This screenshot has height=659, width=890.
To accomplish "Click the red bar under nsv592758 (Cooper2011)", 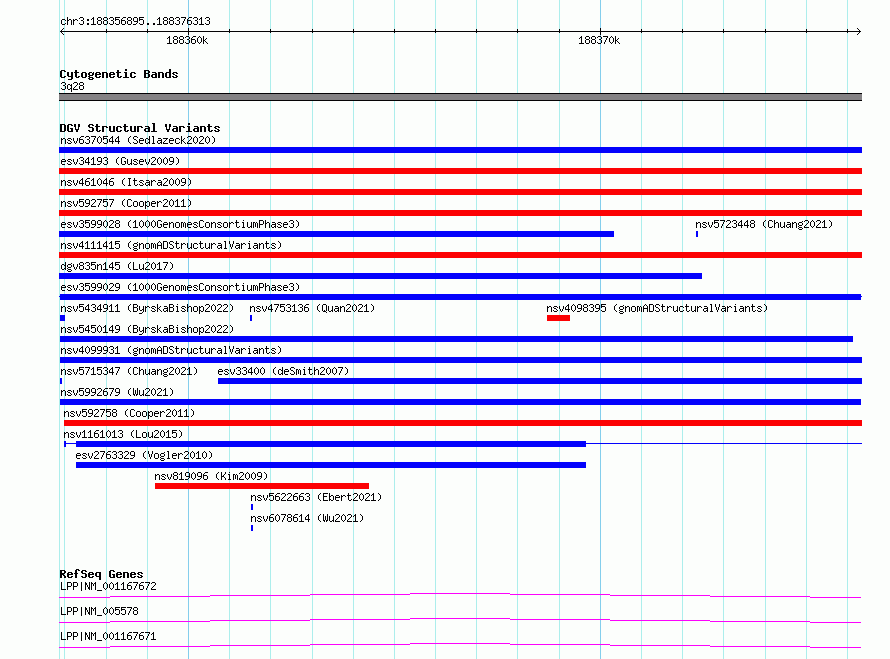I will pyautogui.click(x=463, y=423).
